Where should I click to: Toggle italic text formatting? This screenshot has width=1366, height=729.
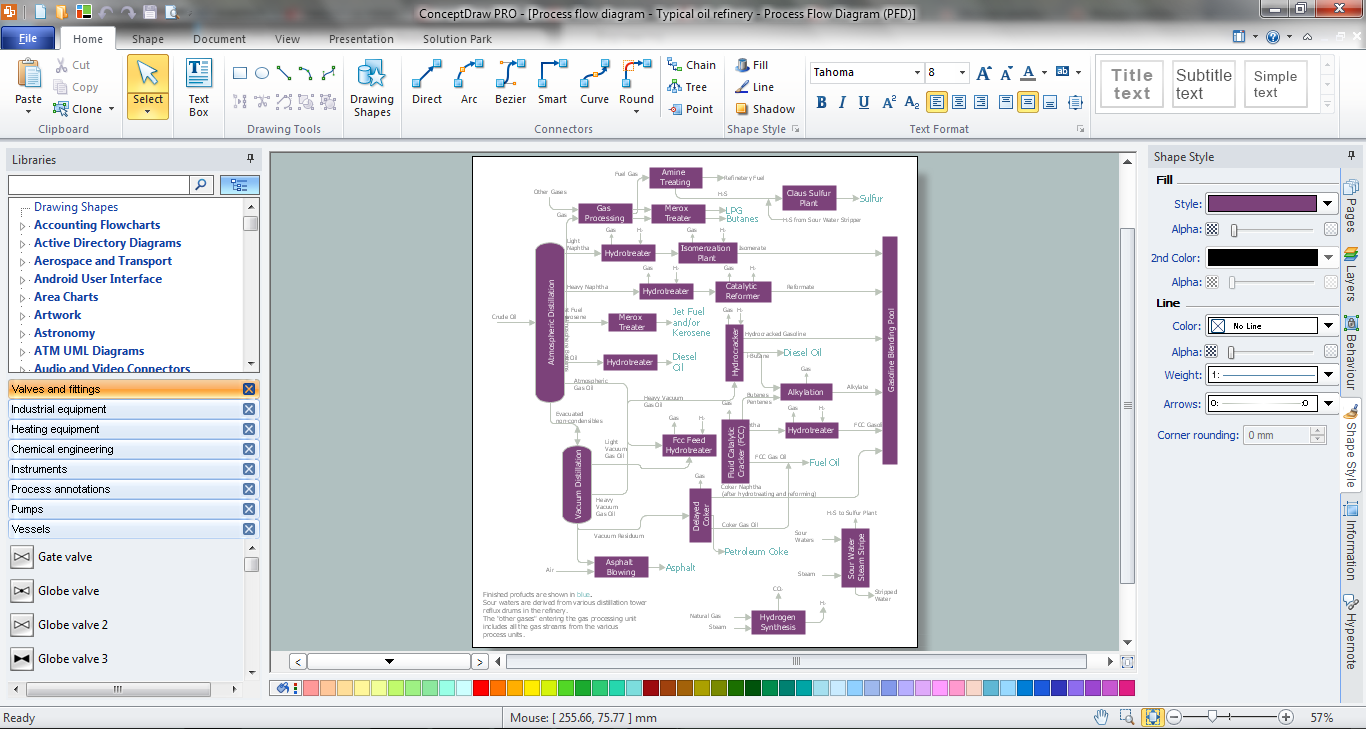click(x=843, y=102)
